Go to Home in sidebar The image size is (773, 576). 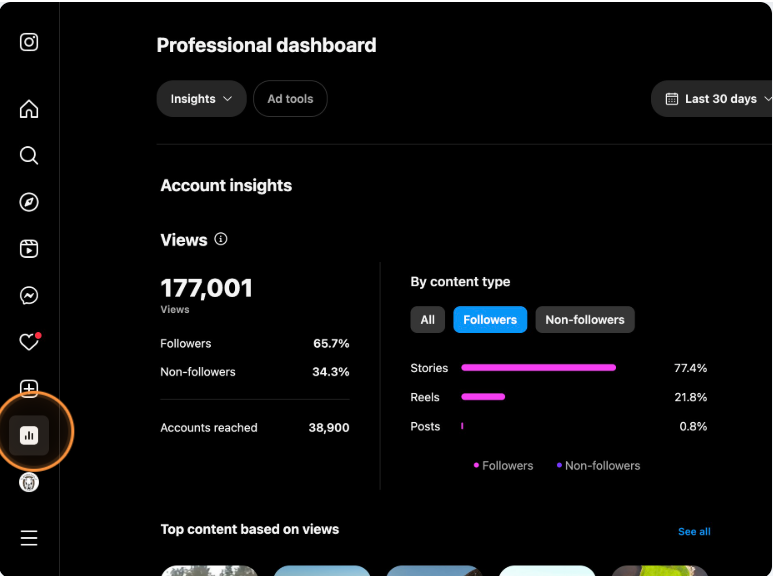coord(29,109)
